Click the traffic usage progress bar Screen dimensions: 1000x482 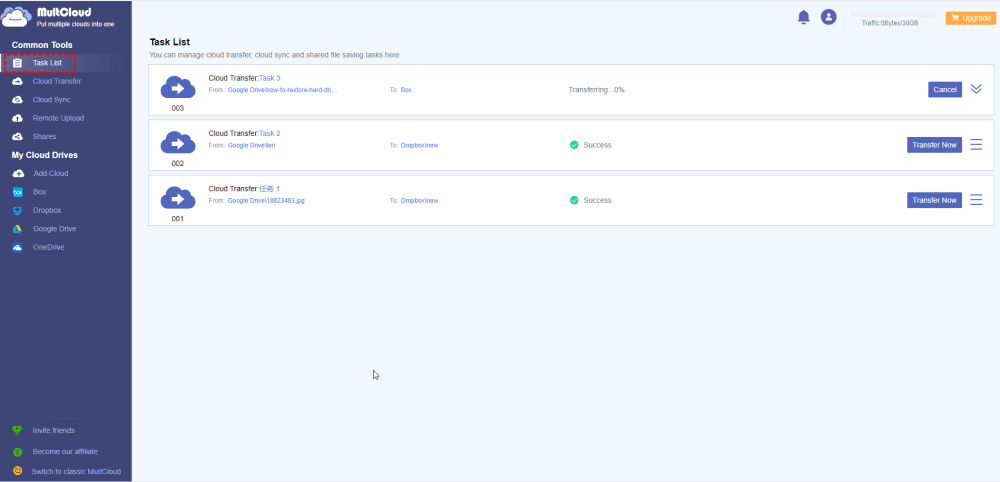[x=892, y=14]
